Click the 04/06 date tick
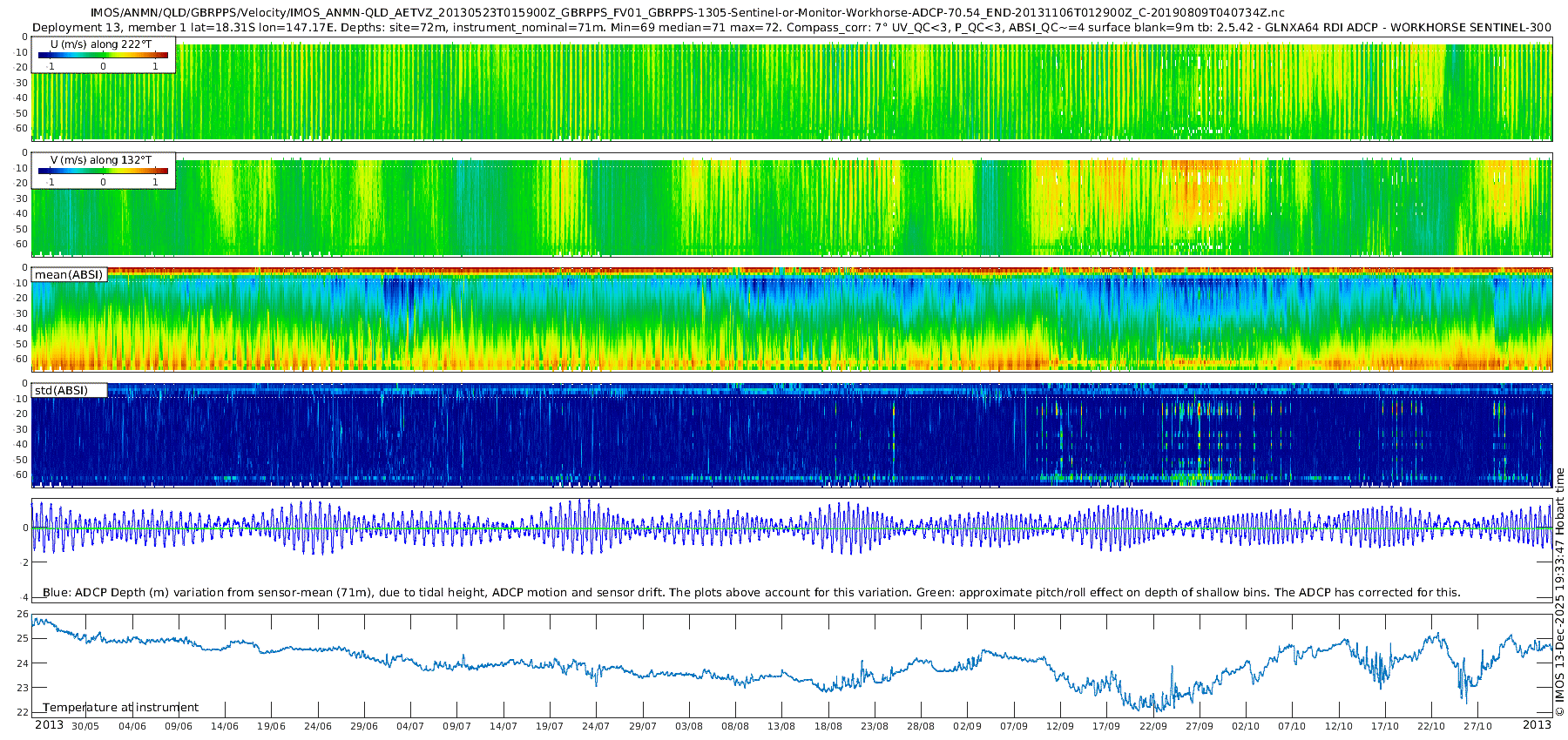This screenshot has height=740, width=1568. click(x=132, y=726)
